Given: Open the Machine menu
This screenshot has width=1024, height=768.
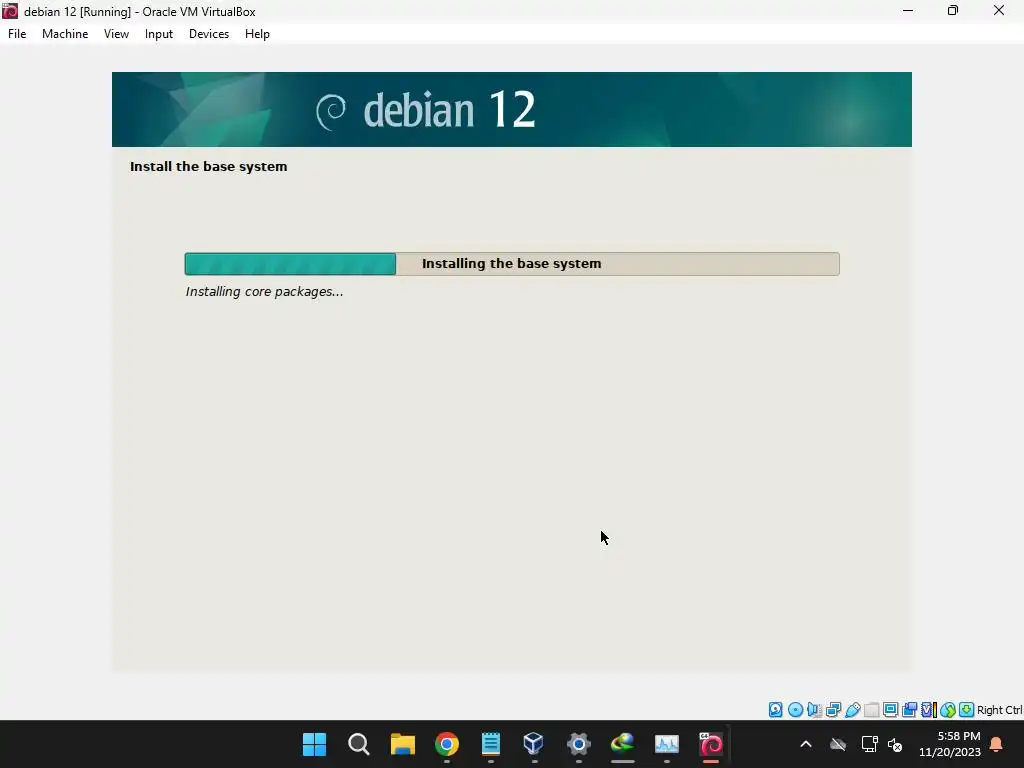Looking at the screenshot, I should coord(65,34).
